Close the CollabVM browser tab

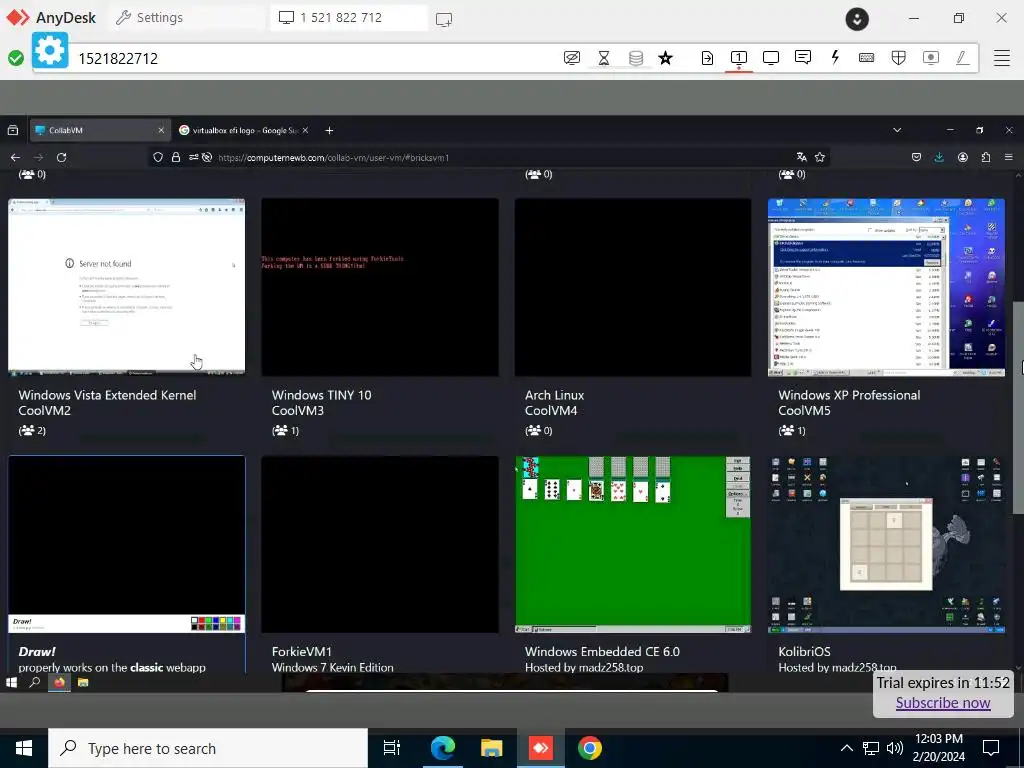point(161,131)
